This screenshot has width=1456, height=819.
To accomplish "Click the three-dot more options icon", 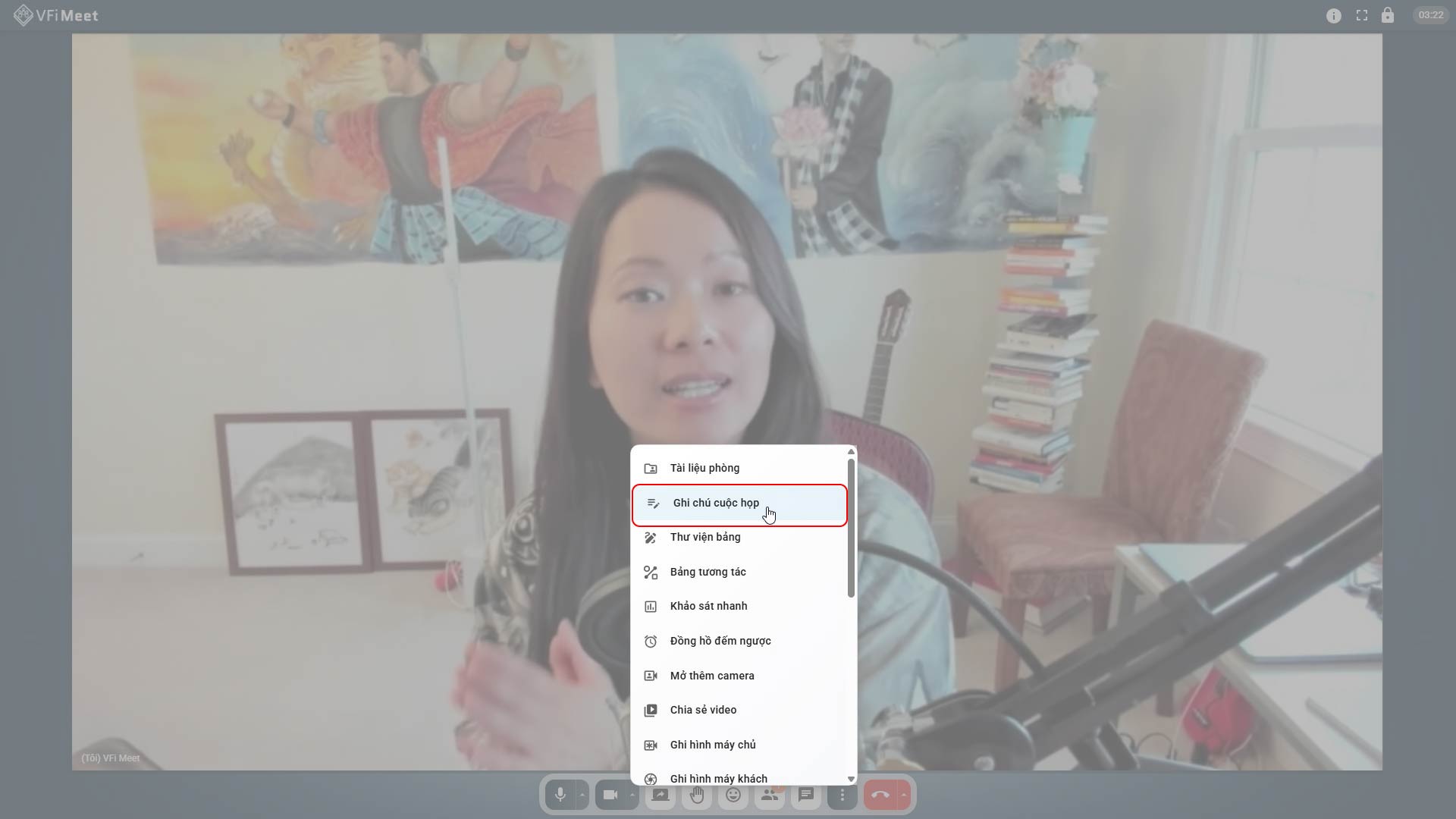I will click(x=842, y=795).
